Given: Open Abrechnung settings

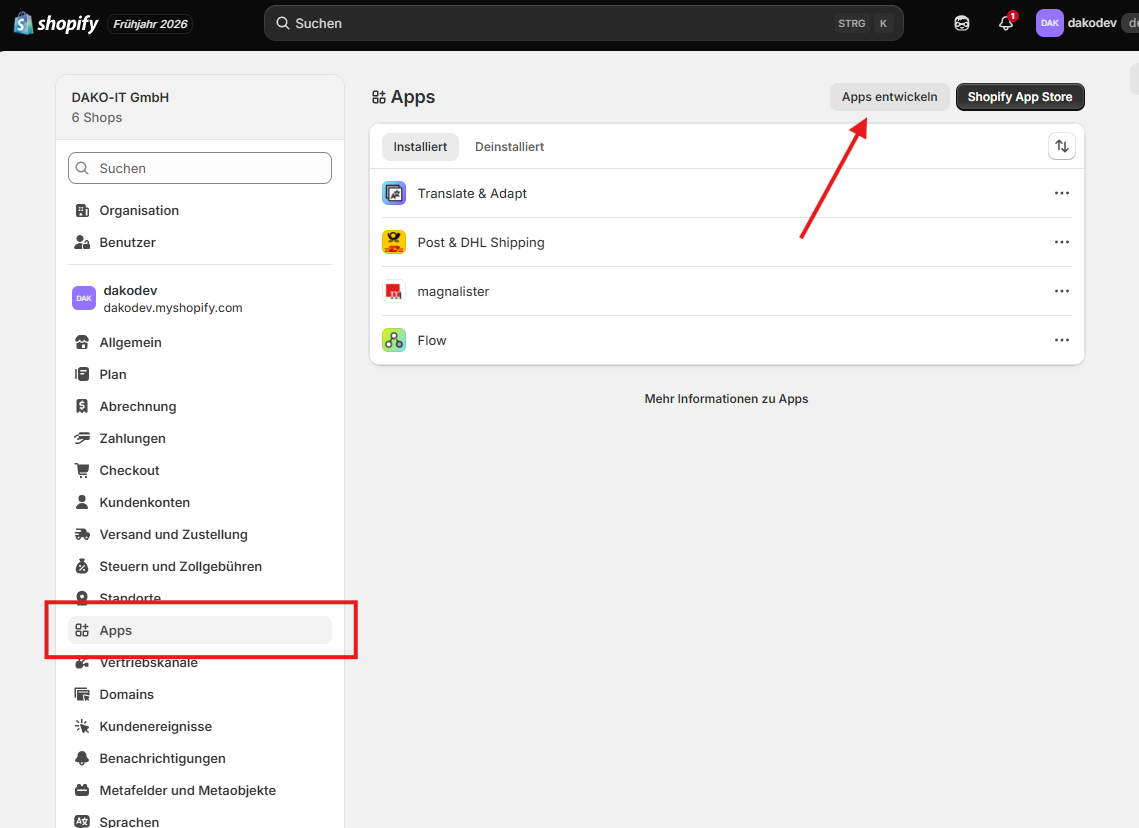Looking at the screenshot, I should click(200, 406).
